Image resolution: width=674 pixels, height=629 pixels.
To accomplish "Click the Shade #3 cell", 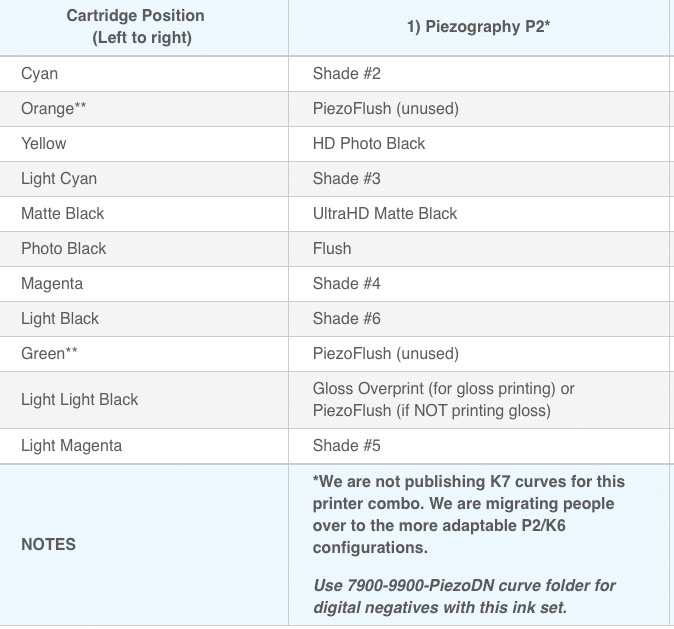I will tap(346, 178).
